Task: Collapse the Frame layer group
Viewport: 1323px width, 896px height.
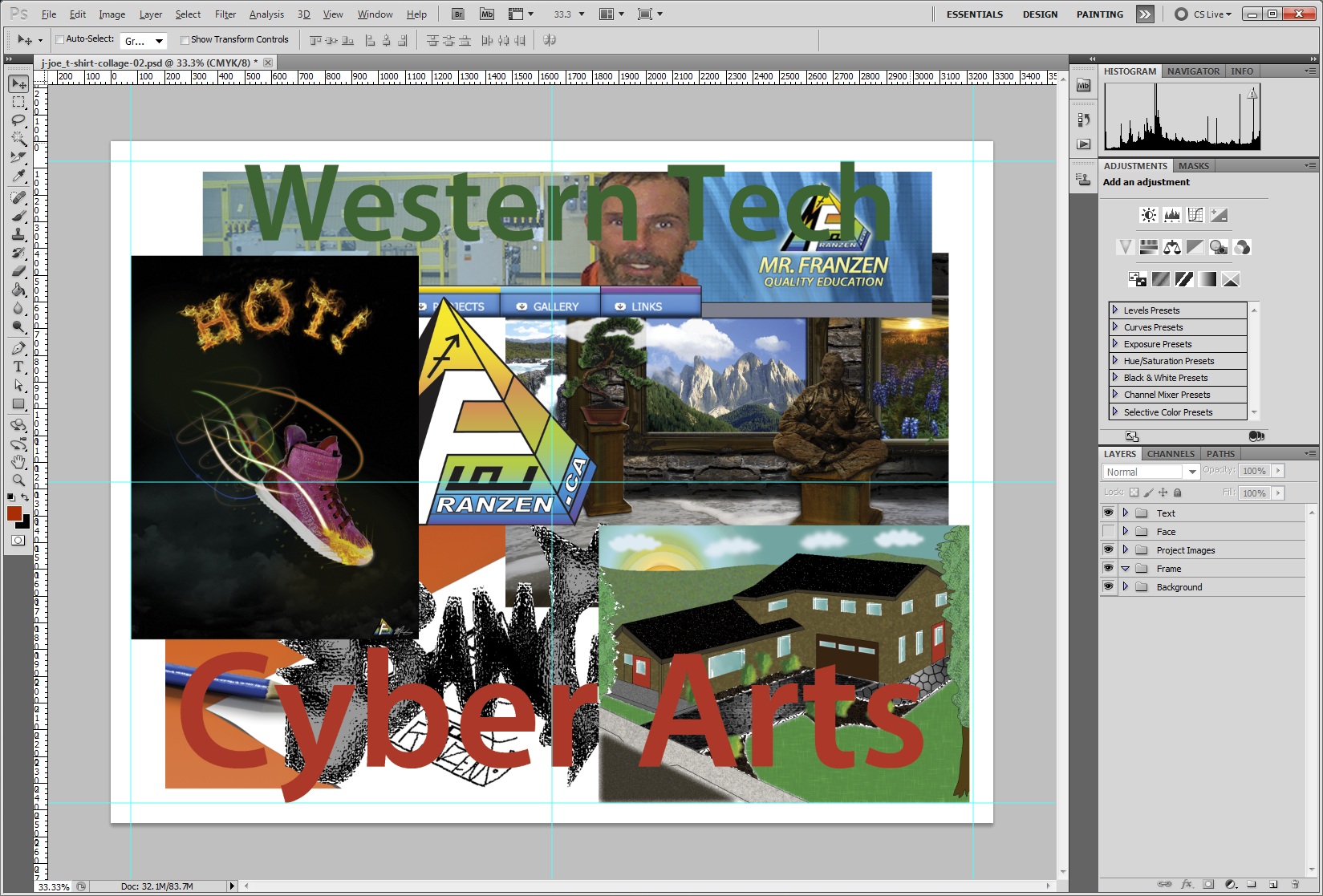Action: coord(1125,568)
